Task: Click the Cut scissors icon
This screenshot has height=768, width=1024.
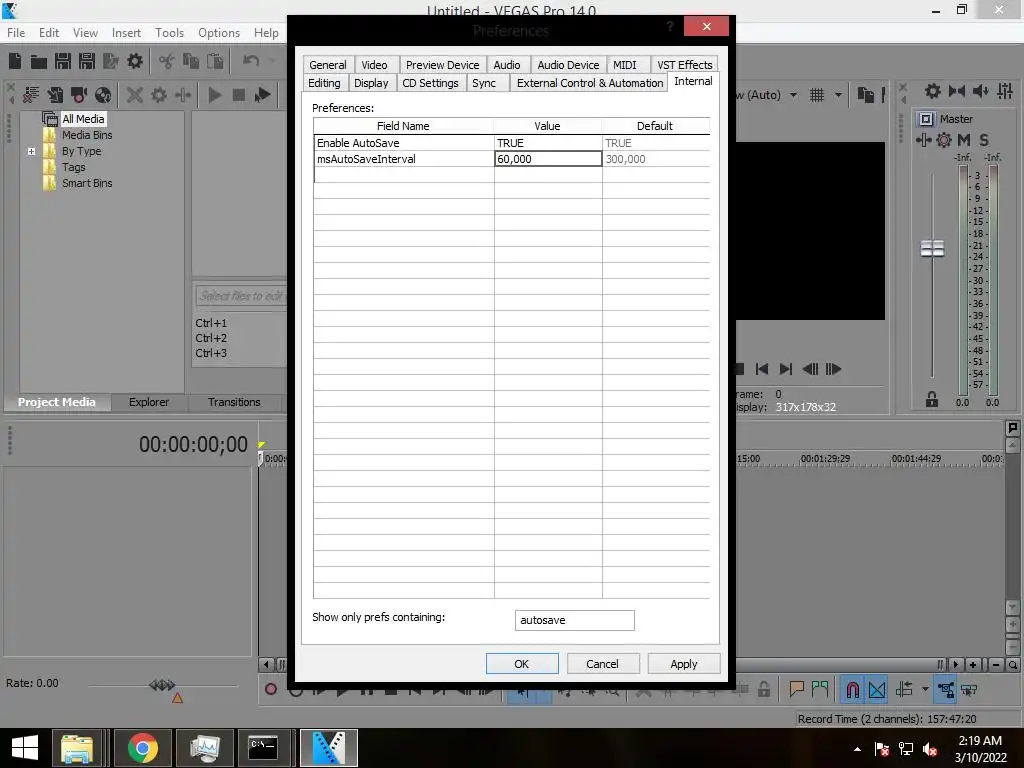Action: pyautogui.click(x=167, y=61)
